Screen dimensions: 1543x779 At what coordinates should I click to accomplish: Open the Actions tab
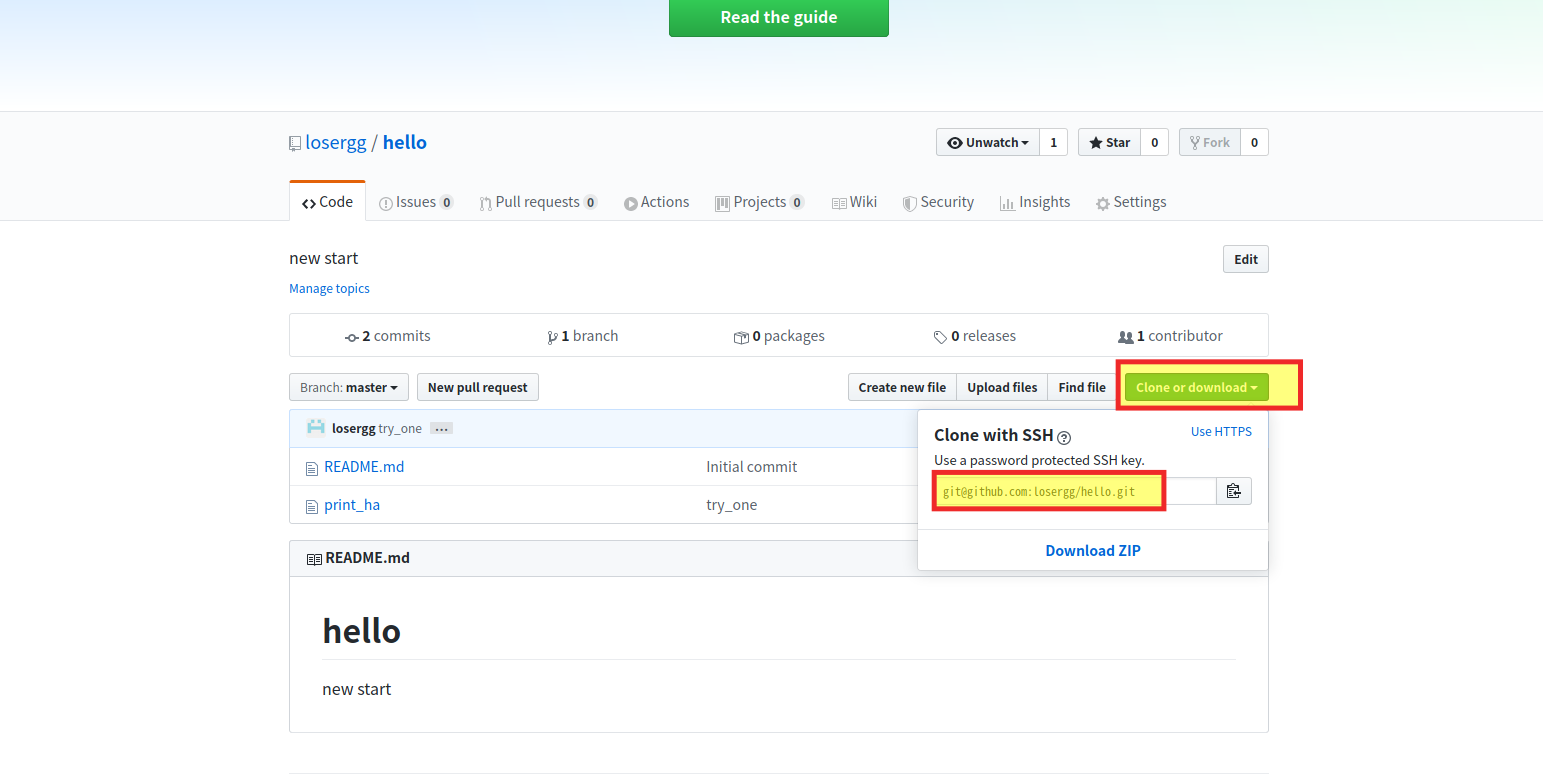pos(656,202)
